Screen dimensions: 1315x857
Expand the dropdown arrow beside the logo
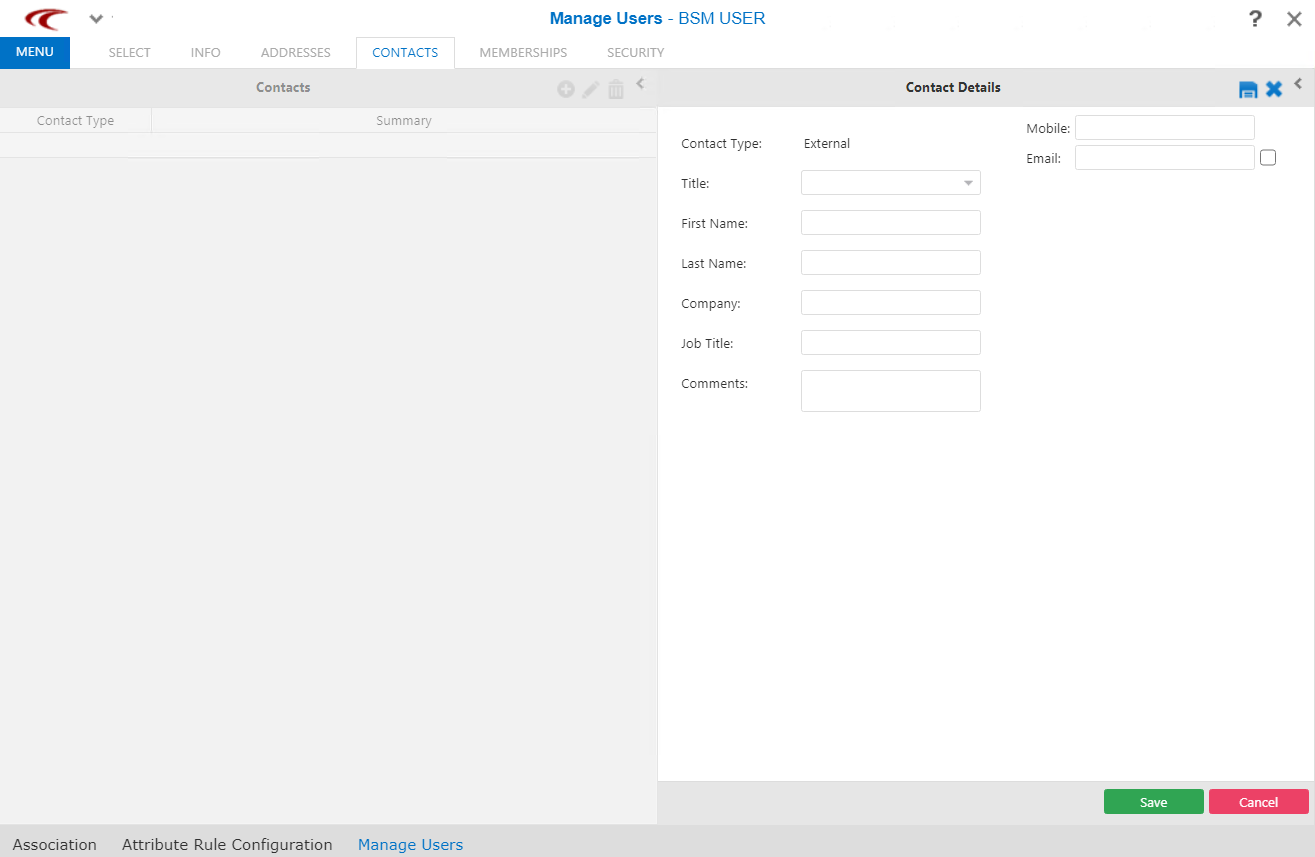(96, 18)
